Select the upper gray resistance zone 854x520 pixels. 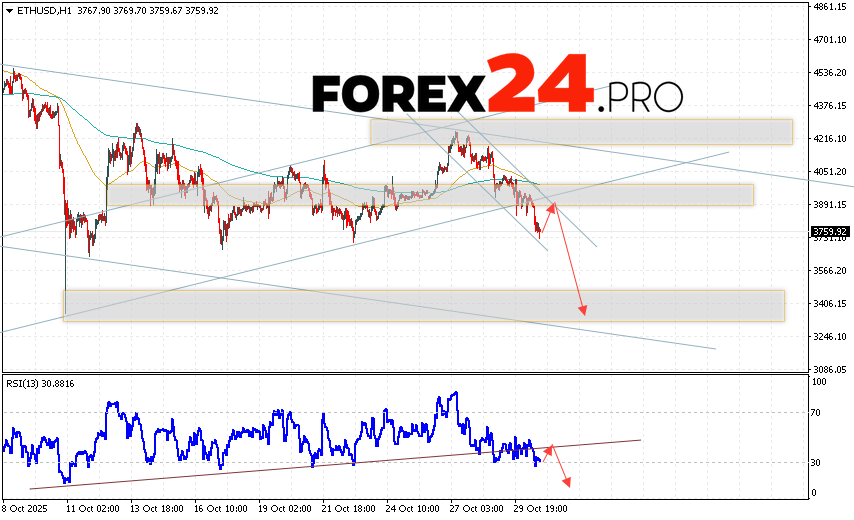(580, 132)
